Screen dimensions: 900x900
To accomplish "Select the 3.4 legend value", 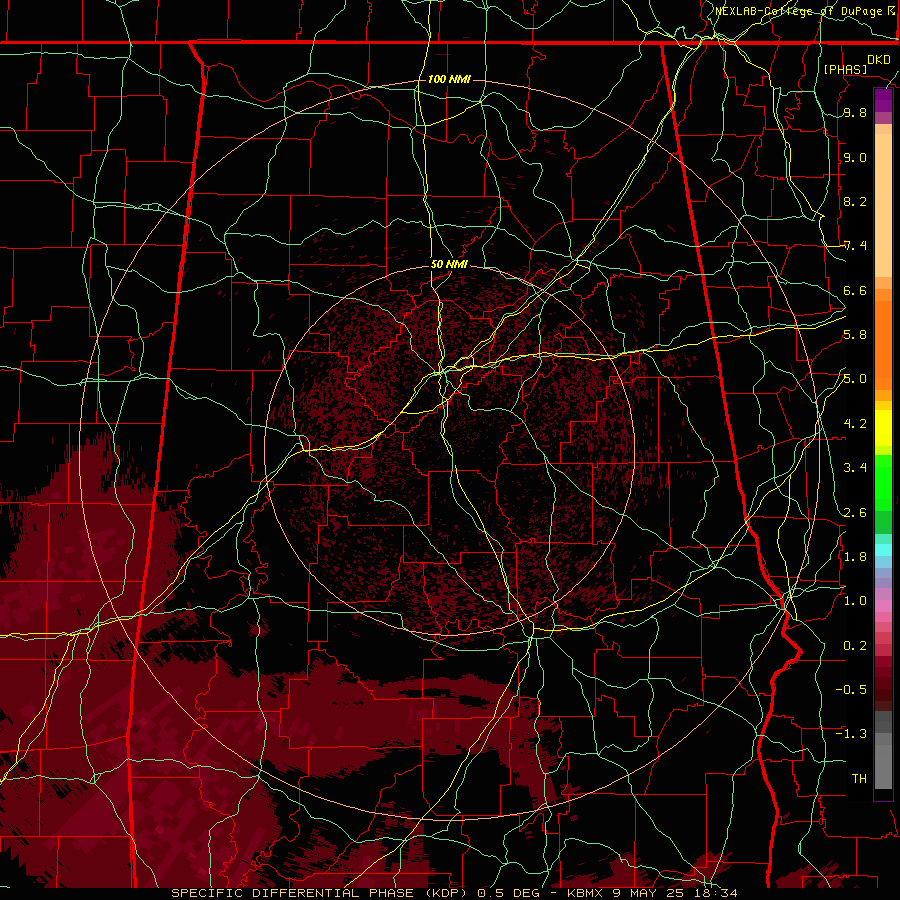I will [x=855, y=468].
